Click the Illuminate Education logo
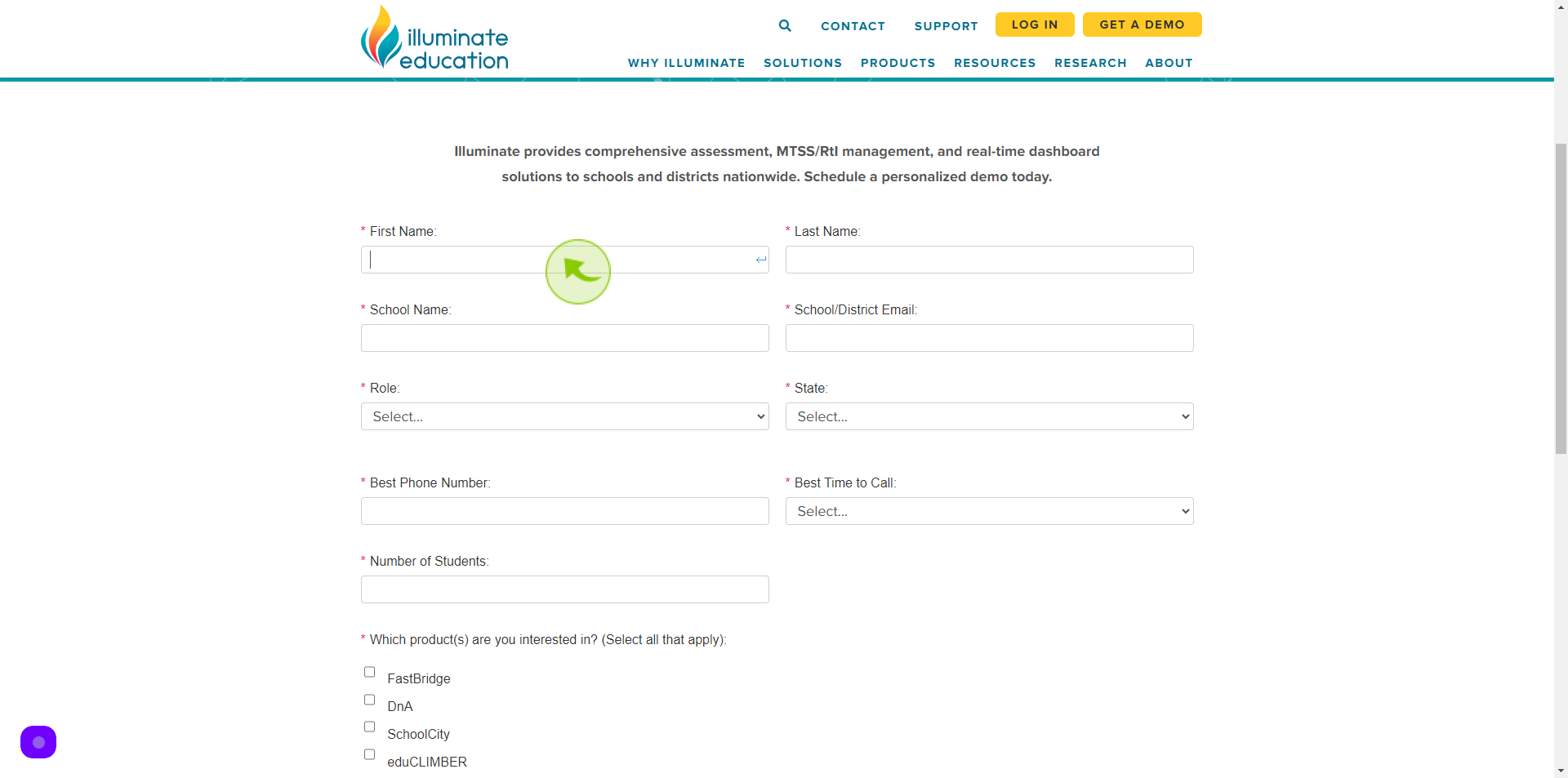1568x778 pixels. tap(434, 38)
